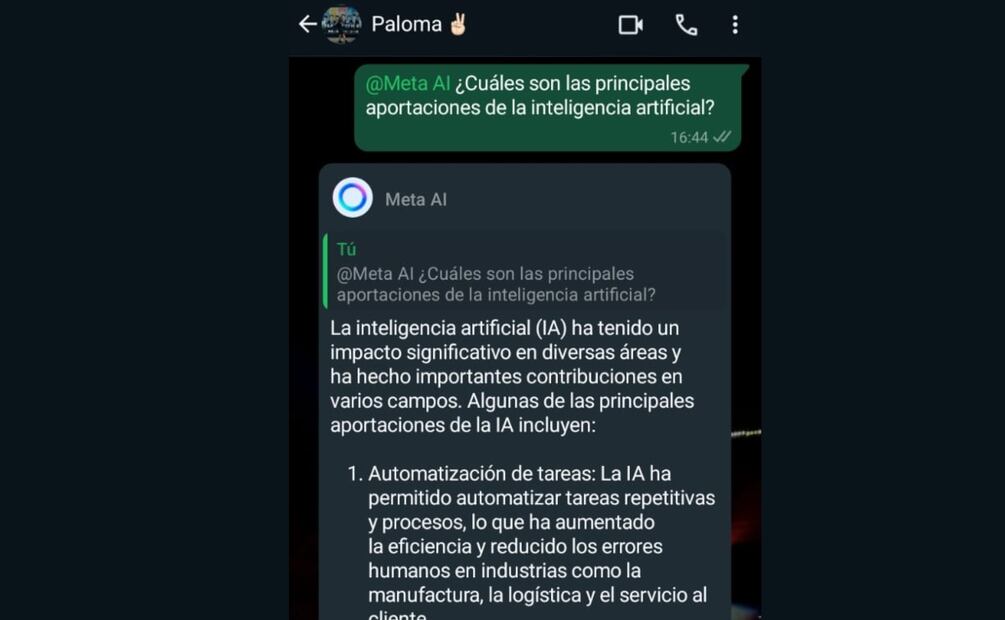Check the double-tick read status icon
Image resolution: width=1005 pixels, height=620 pixels.
coord(722,137)
